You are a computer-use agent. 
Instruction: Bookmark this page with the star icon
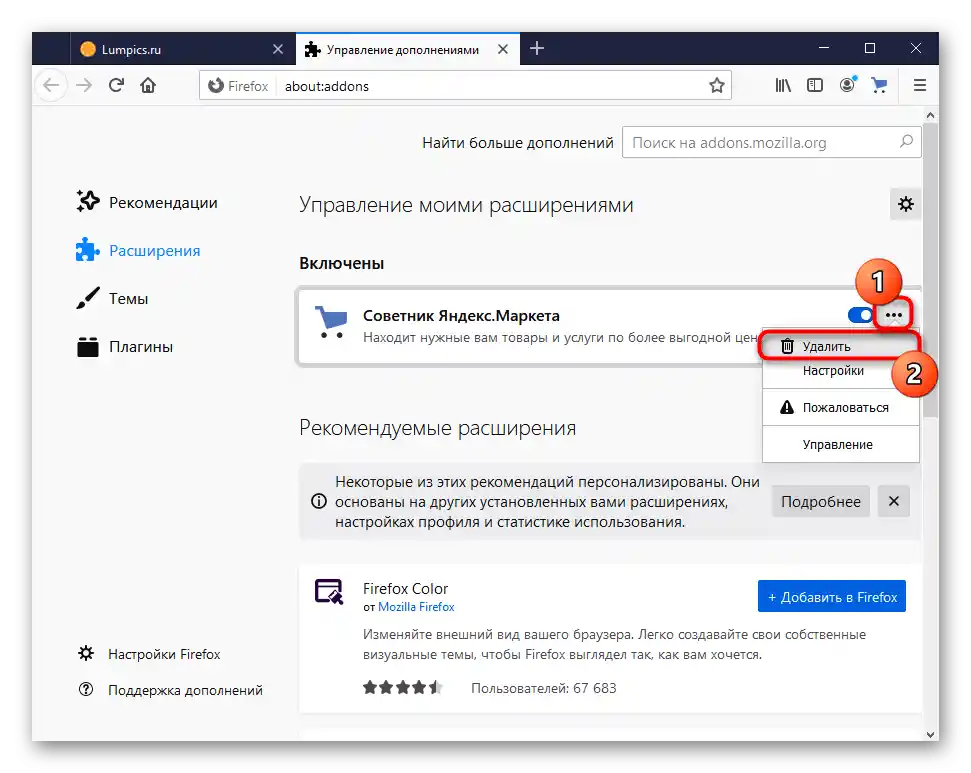pos(716,85)
